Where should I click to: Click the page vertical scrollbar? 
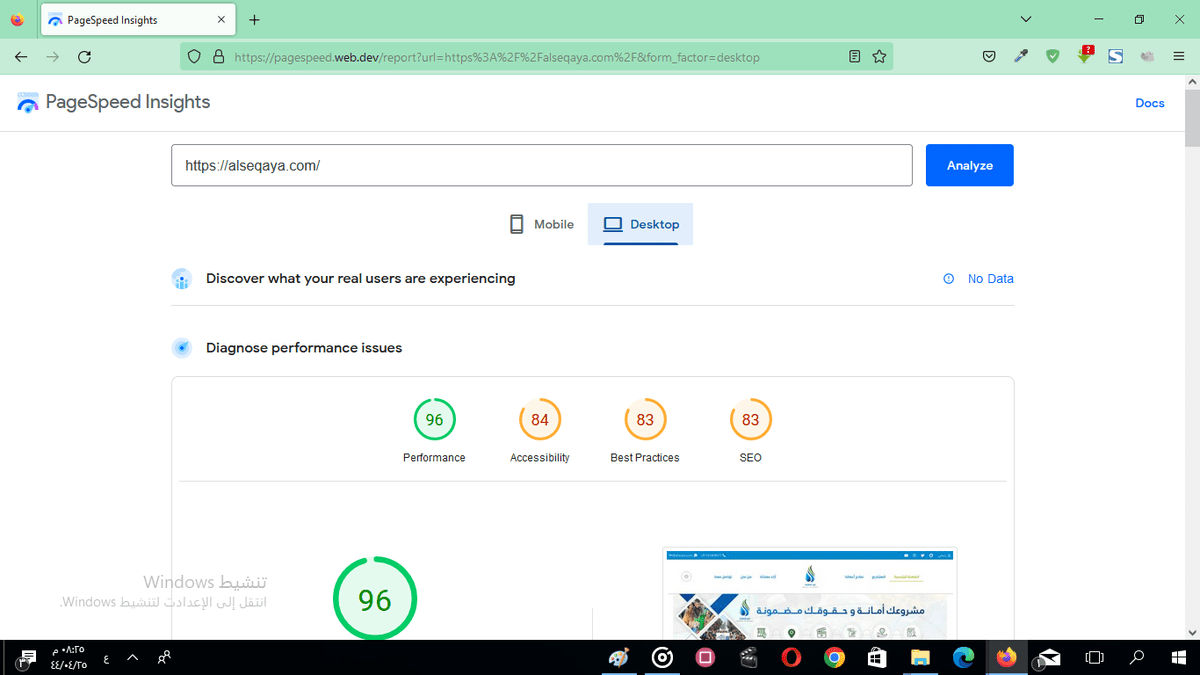pyautogui.click(x=1191, y=118)
